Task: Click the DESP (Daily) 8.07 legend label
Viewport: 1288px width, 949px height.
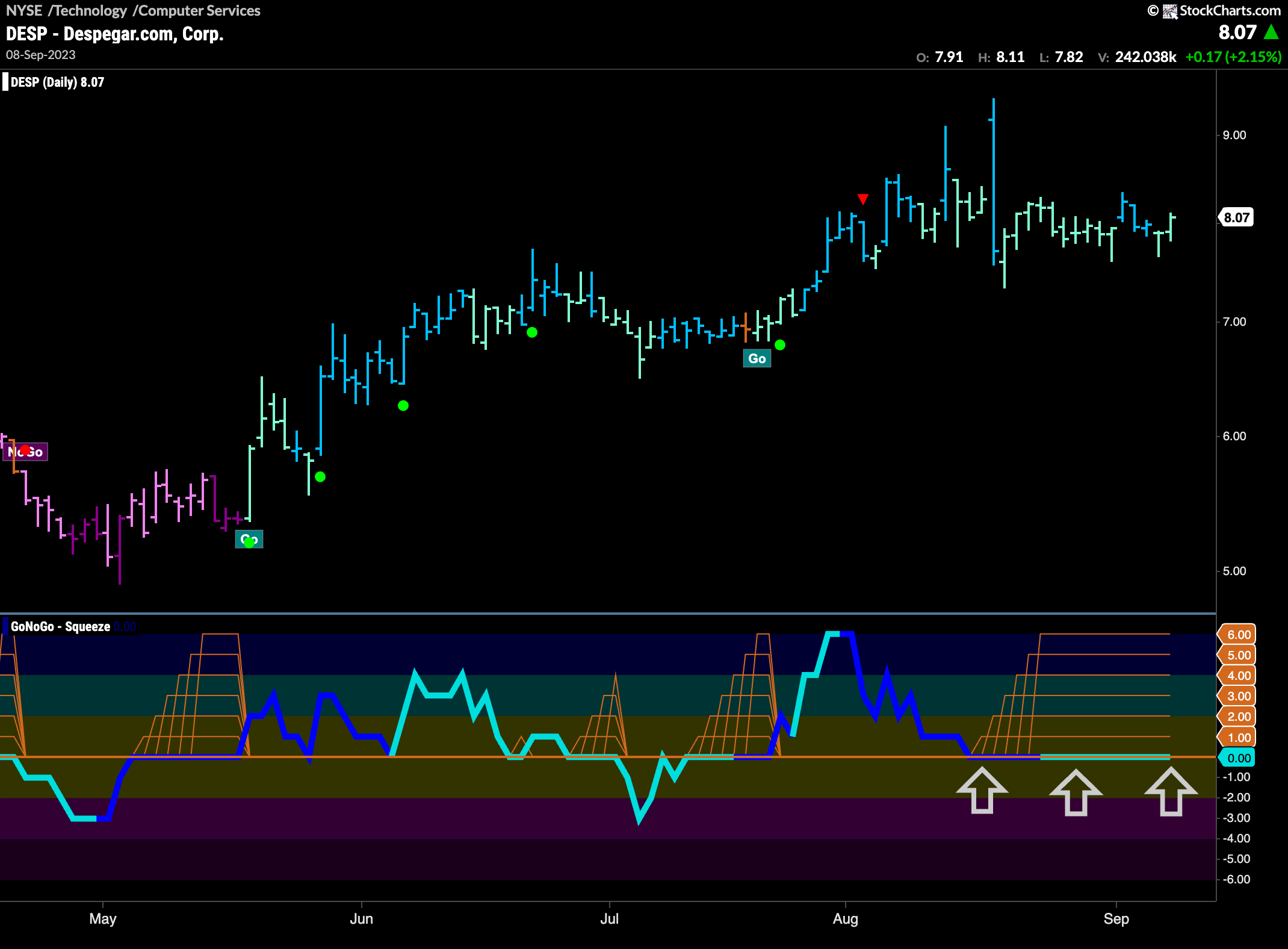Action: 57,82
